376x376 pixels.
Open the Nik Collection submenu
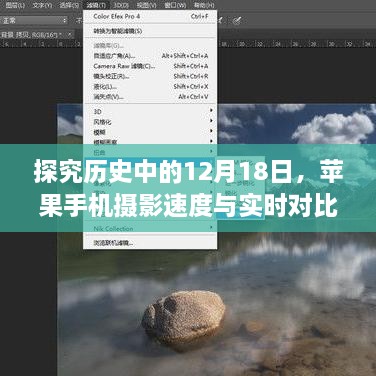[x=150, y=229]
